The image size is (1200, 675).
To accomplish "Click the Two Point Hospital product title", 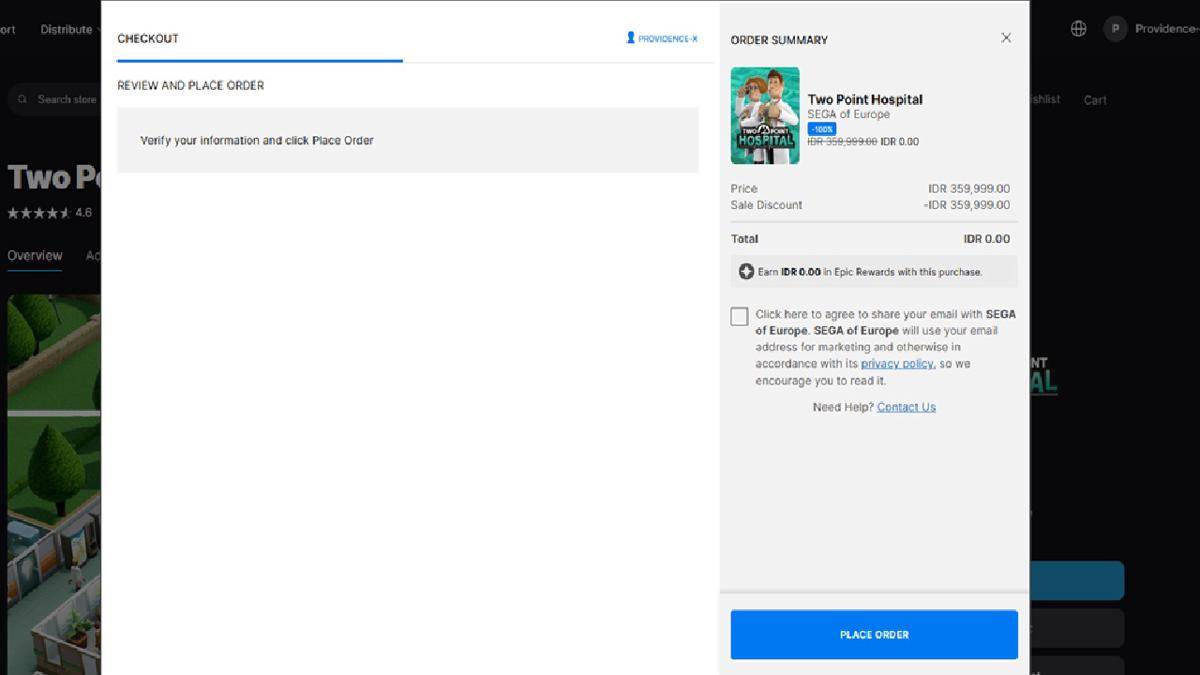I will click(865, 99).
